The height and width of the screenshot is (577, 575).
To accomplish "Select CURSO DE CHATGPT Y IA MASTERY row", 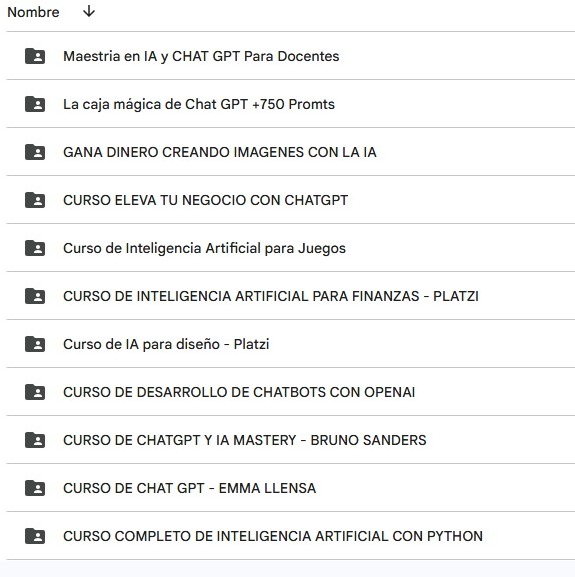I will [291, 440].
